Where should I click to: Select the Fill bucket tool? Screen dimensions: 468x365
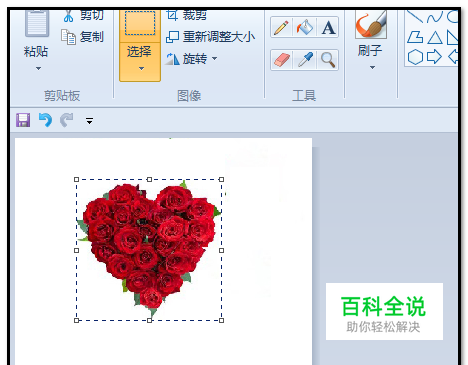click(x=305, y=27)
